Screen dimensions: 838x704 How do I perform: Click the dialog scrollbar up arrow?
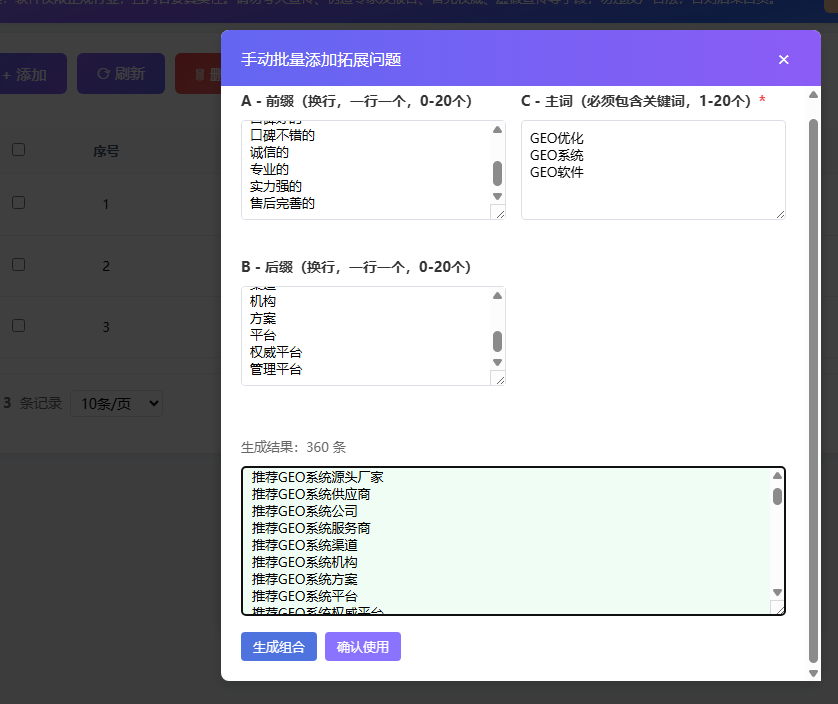[x=813, y=95]
